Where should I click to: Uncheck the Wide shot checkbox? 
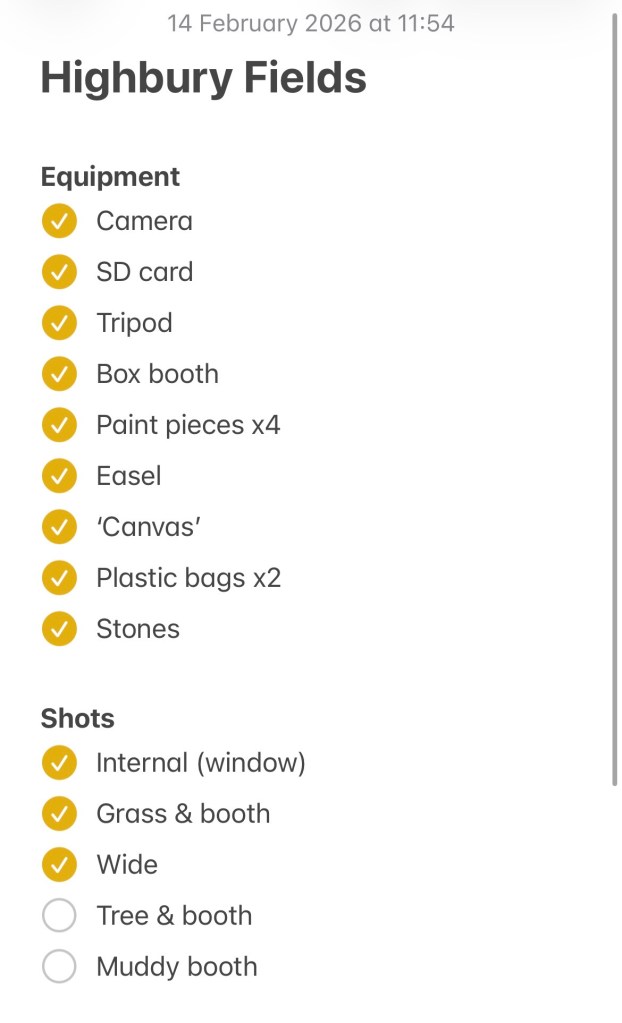(x=59, y=865)
